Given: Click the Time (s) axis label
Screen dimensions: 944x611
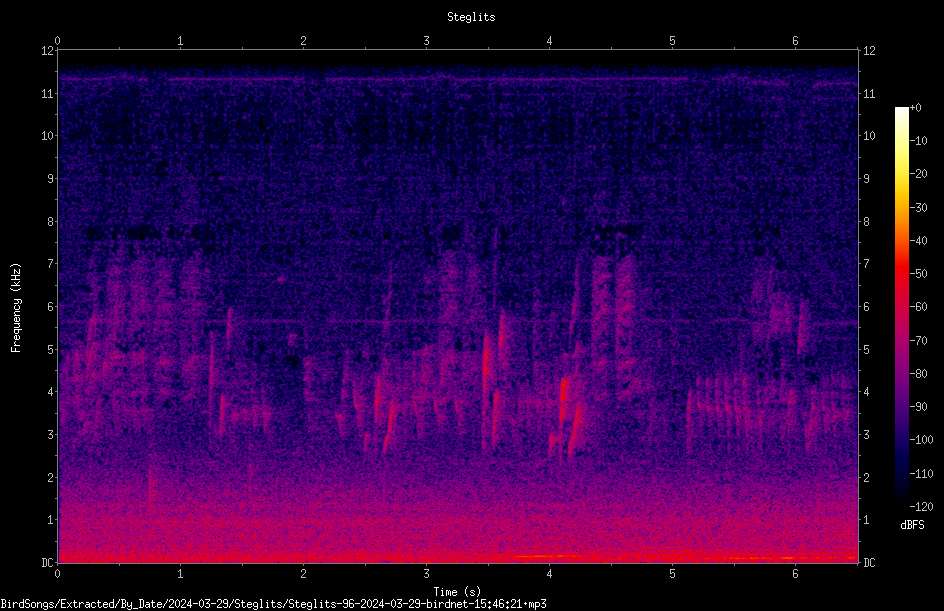Looking at the screenshot, I should 457,592.
